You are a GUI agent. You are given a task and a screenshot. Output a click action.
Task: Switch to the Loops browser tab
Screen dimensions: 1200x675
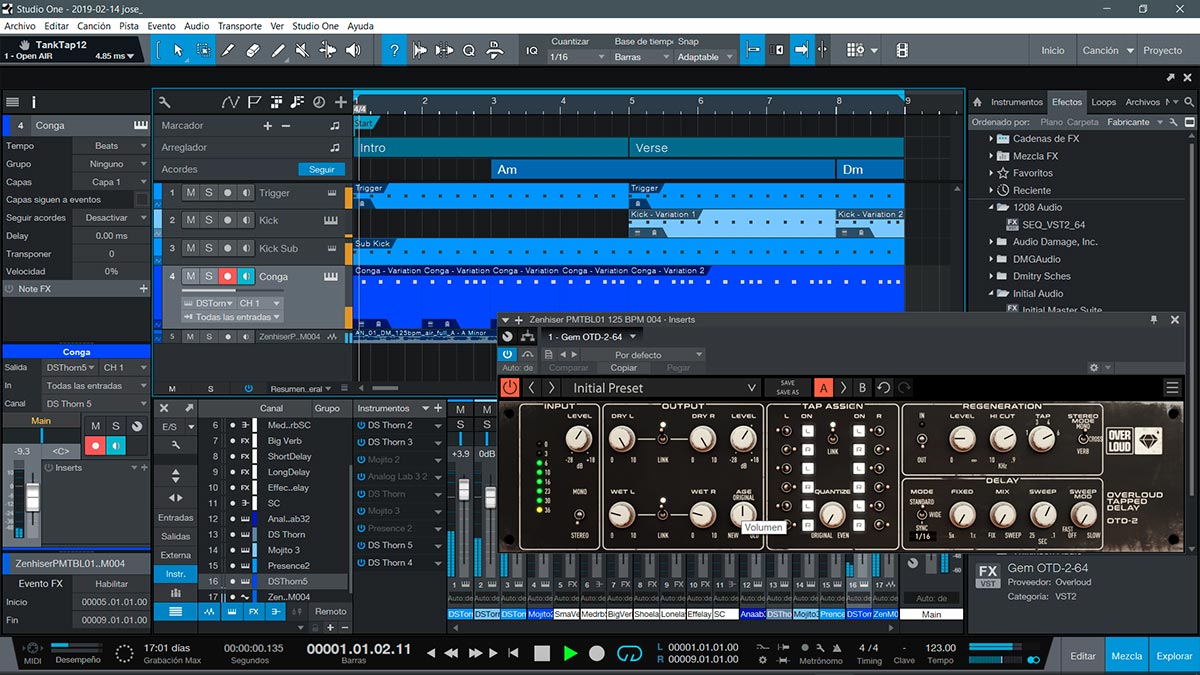1104,102
